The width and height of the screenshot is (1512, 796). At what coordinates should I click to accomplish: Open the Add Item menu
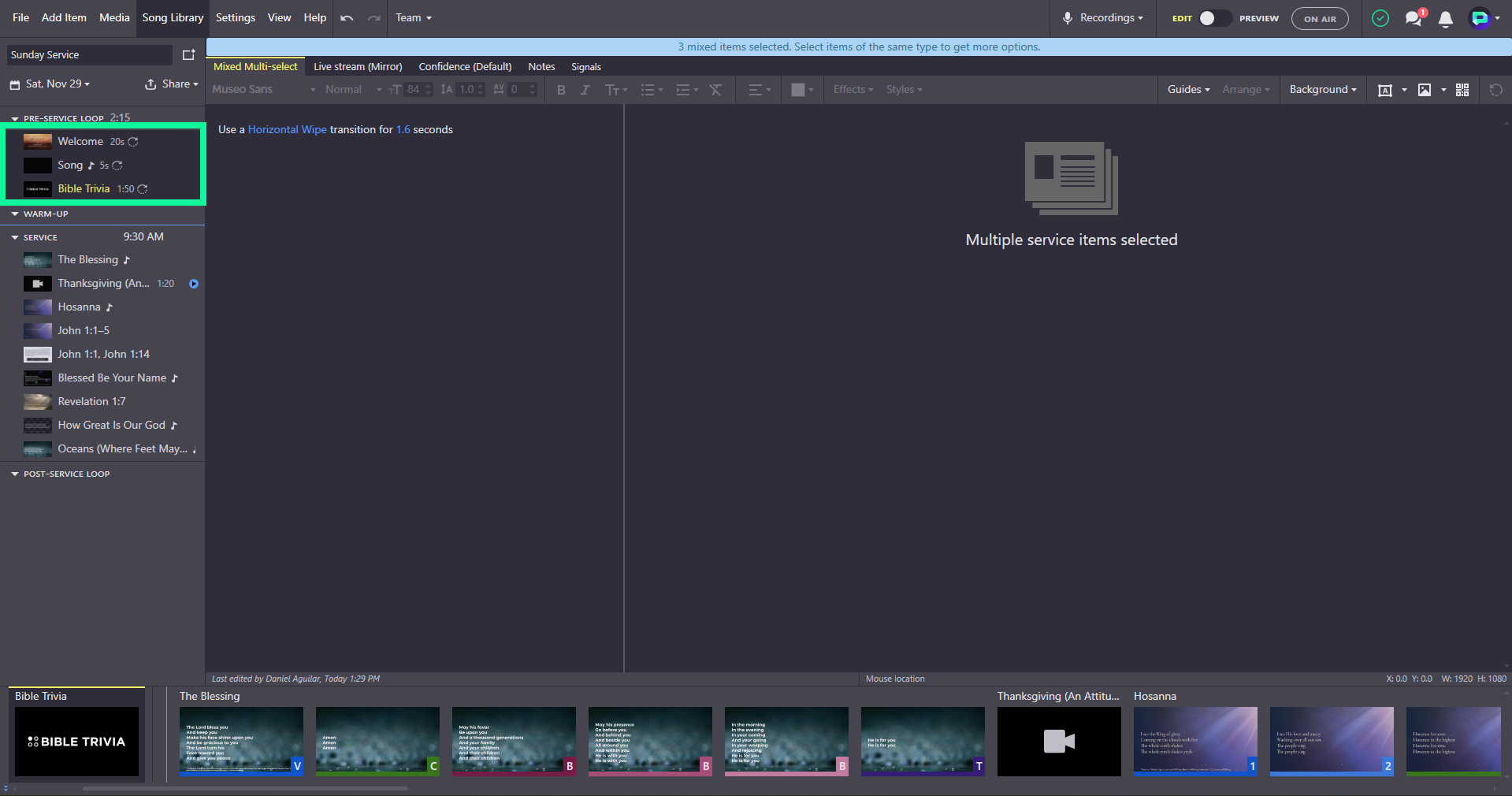point(64,17)
